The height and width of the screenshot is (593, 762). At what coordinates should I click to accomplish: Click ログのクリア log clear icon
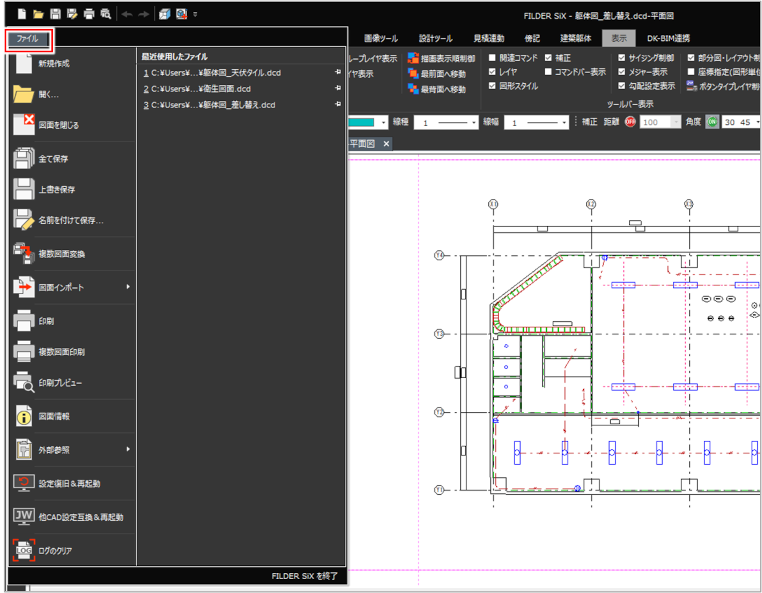tap(24, 550)
